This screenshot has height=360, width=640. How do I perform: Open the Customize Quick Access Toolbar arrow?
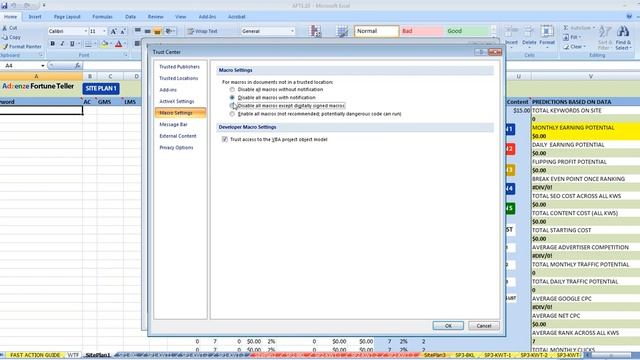[44, 6]
